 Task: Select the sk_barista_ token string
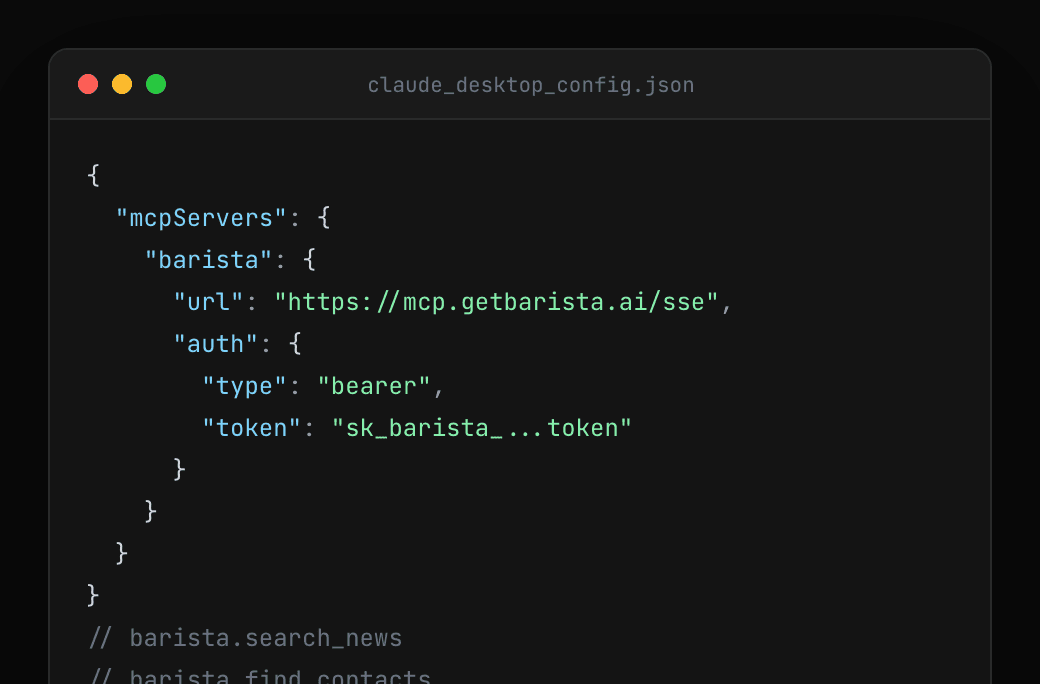tap(482, 427)
